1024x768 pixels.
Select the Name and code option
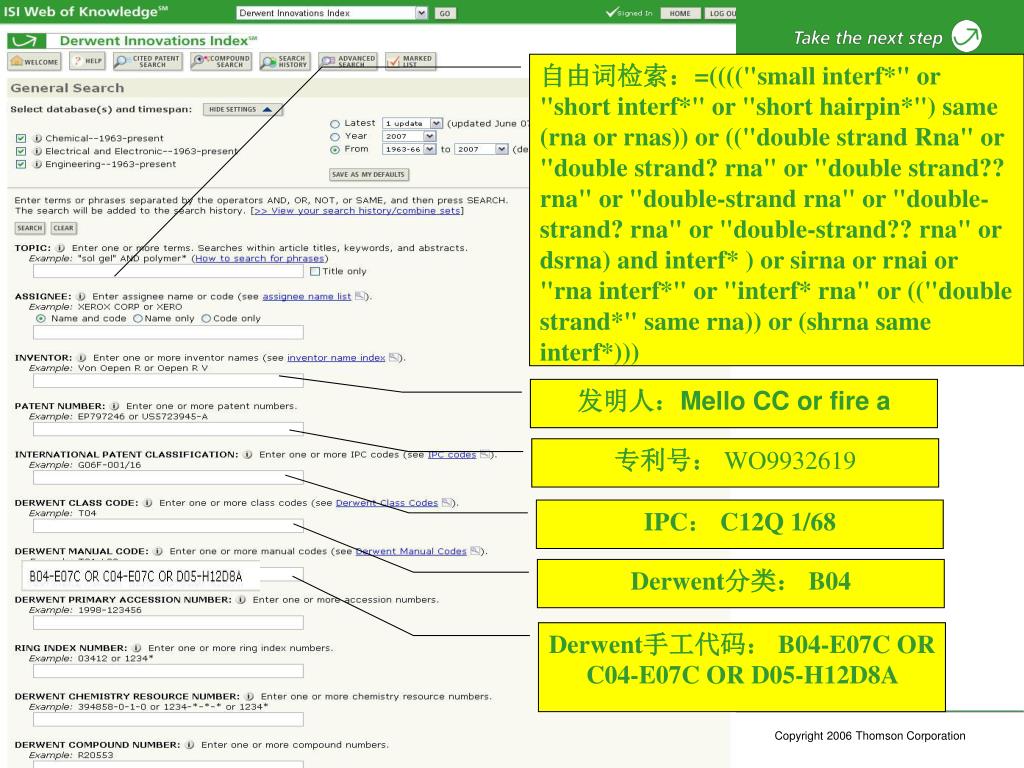tap(41, 319)
